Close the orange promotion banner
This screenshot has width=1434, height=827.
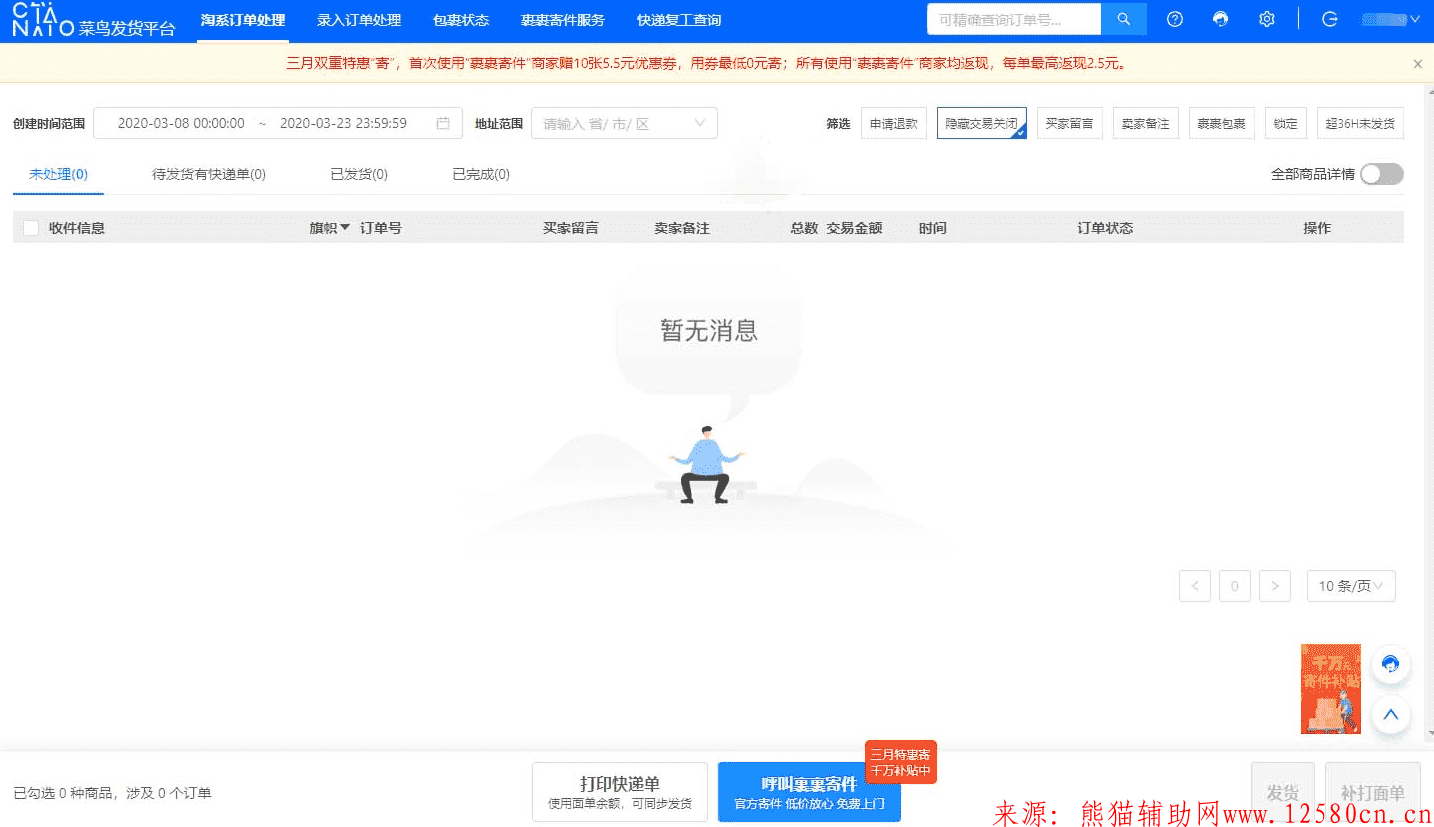tap(1417, 64)
